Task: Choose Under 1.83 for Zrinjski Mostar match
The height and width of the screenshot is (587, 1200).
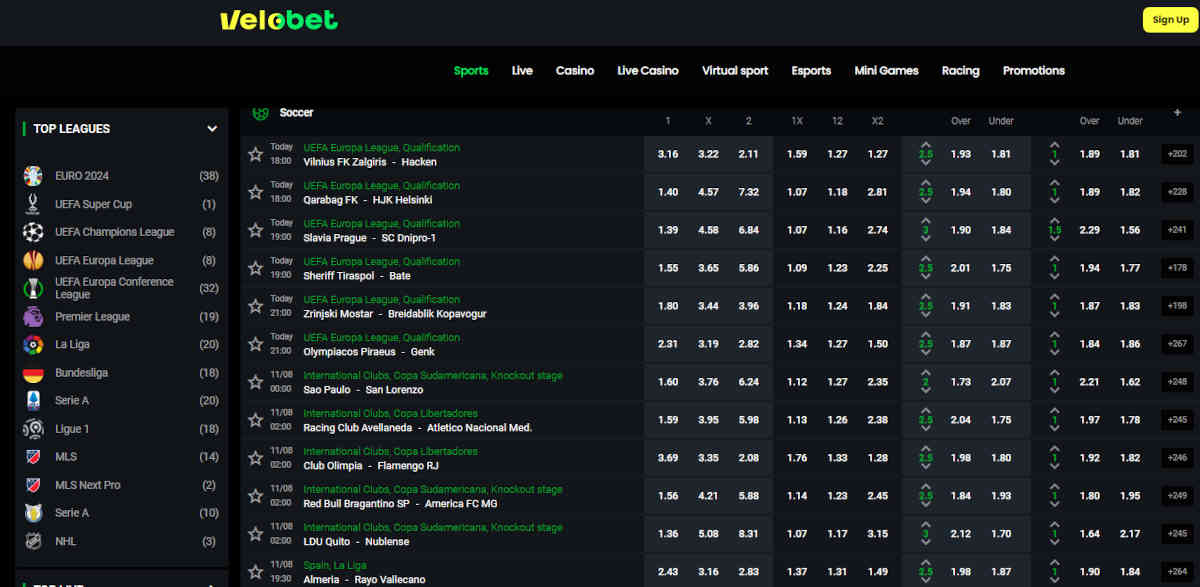Action: pyautogui.click(x=1000, y=306)
